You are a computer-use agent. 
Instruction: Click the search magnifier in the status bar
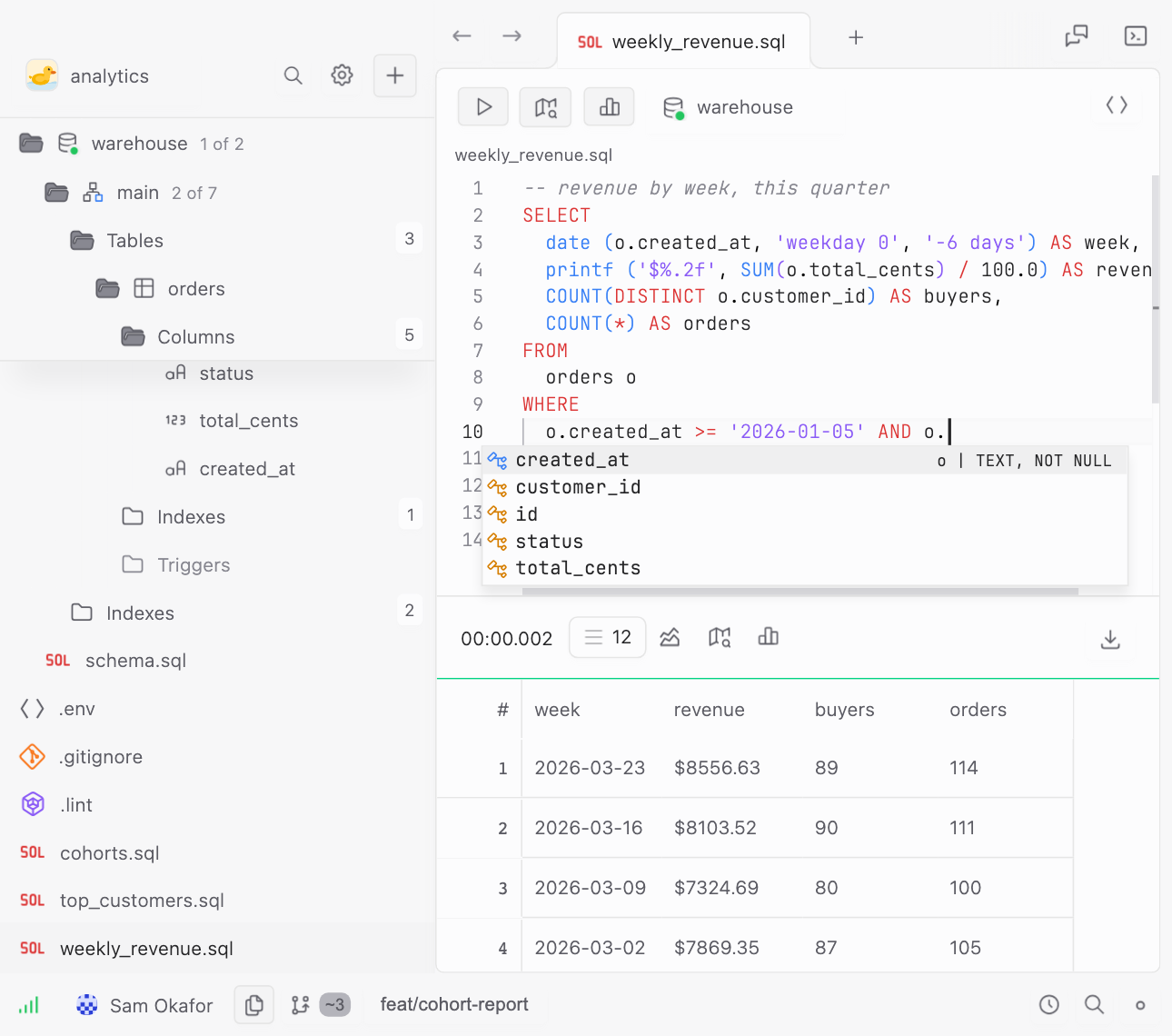[1095, 1004]
